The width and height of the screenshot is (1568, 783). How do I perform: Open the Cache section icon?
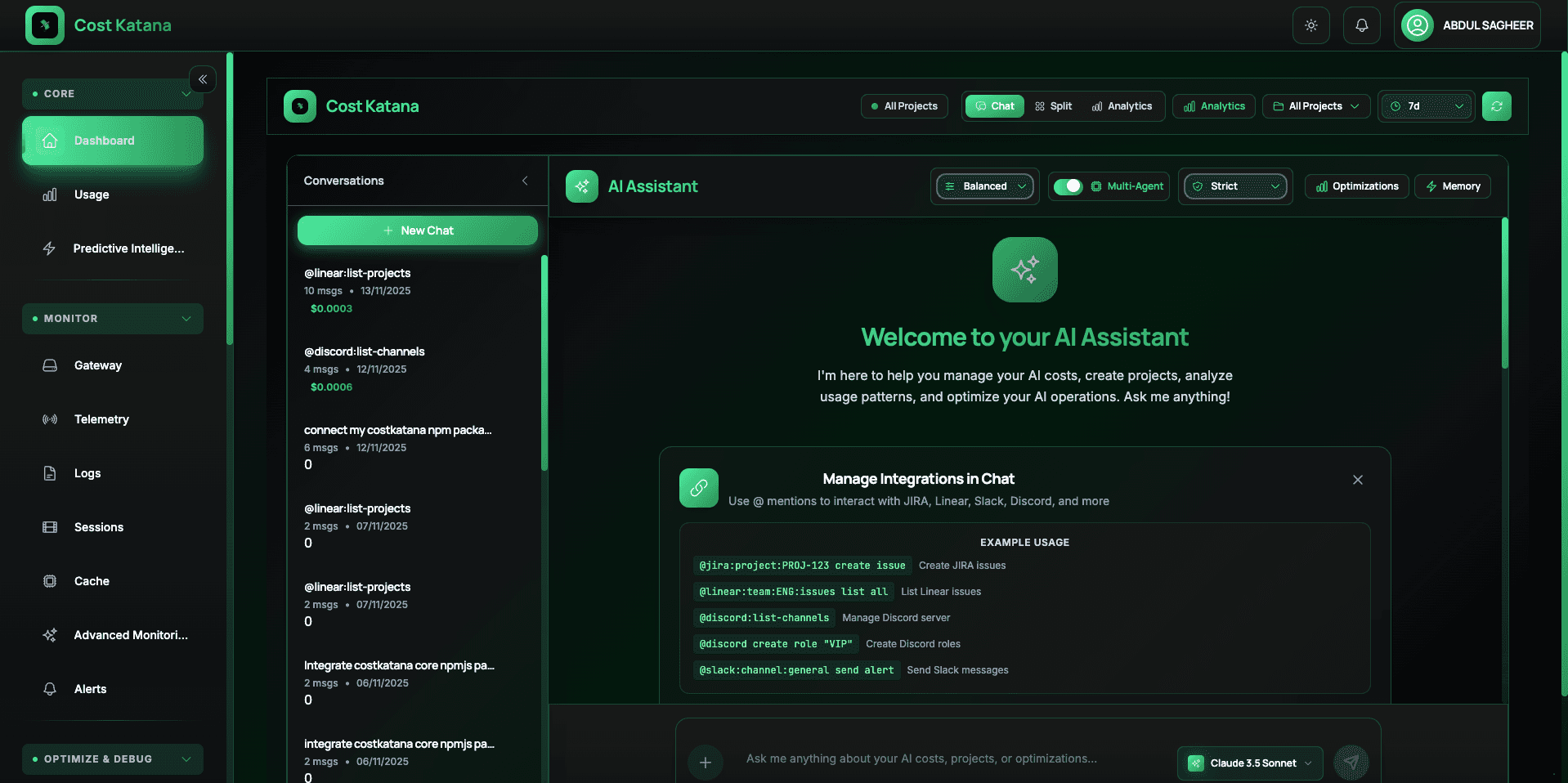(x=50, y=581)
